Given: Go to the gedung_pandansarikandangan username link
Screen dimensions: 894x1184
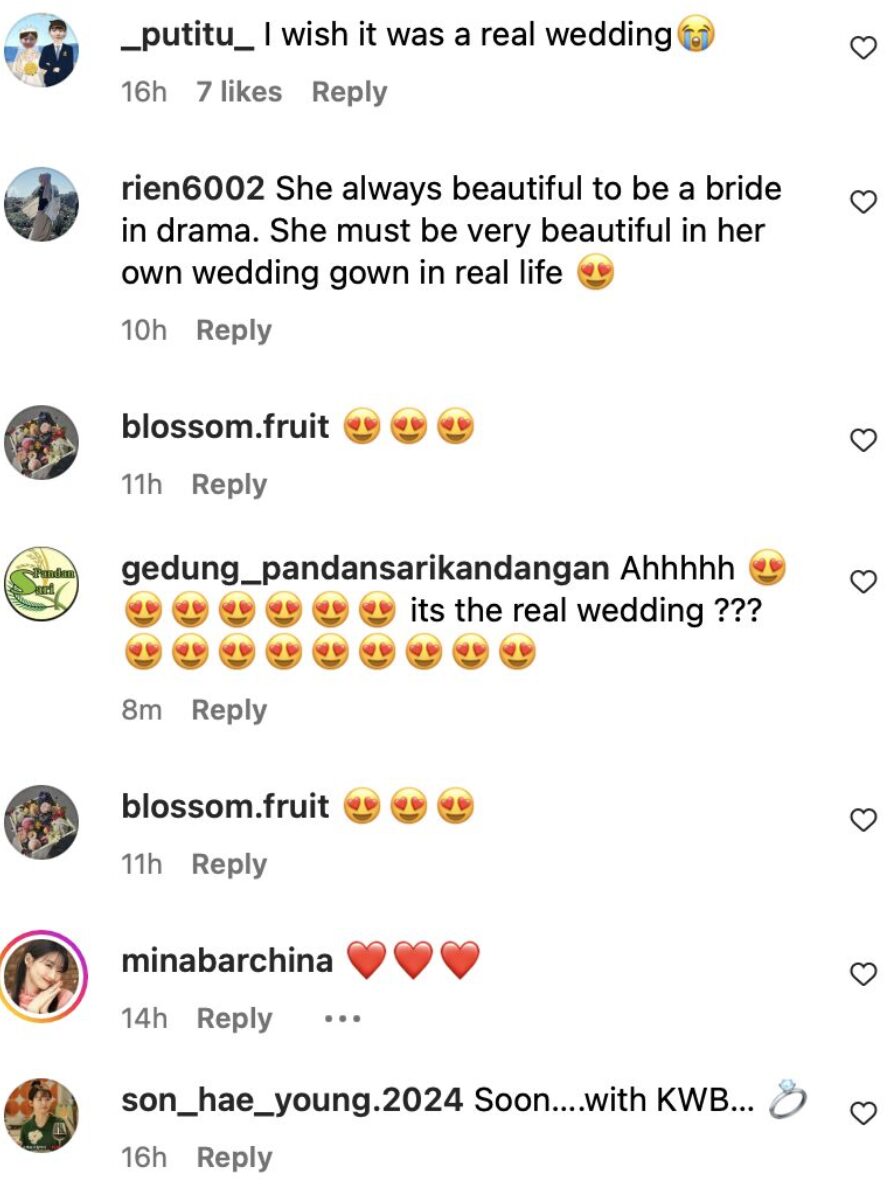Looking at the screenshot, I should [x=364, y=568].
